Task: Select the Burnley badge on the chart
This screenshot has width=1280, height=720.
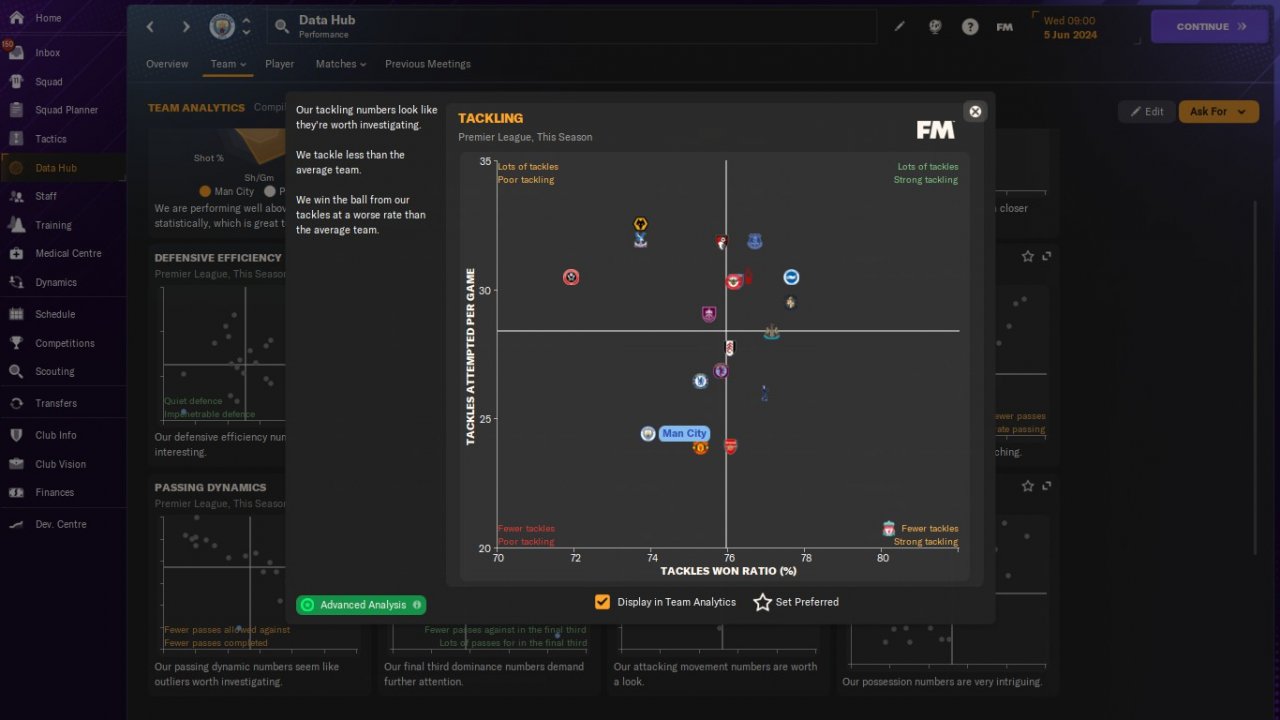Action: click(709, 314)
